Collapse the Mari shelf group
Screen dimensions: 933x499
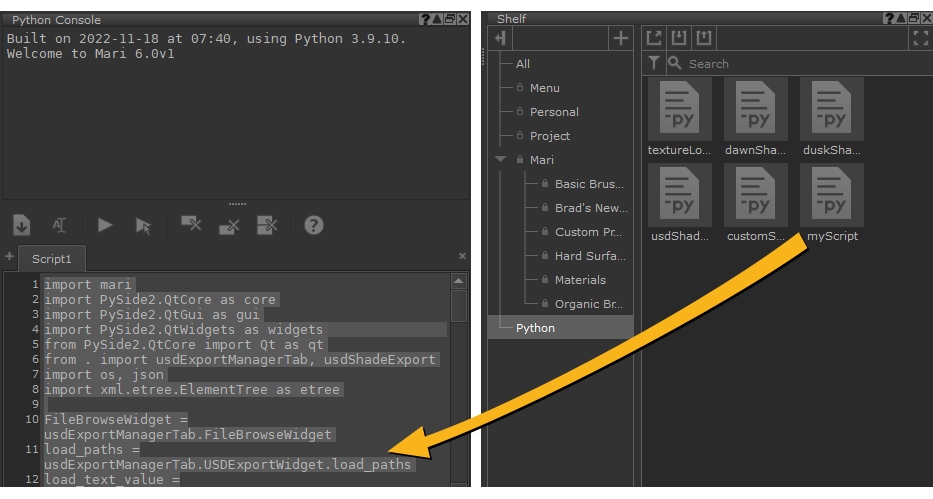click(500, 160)
